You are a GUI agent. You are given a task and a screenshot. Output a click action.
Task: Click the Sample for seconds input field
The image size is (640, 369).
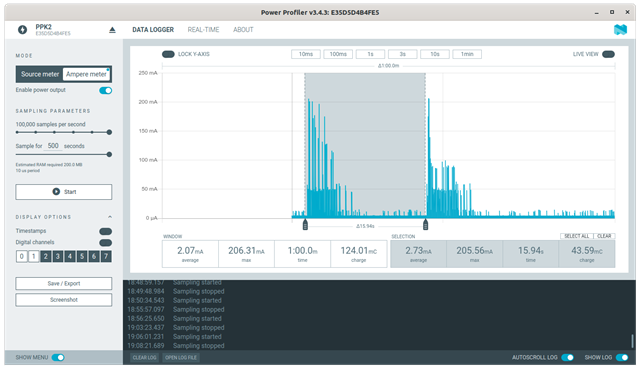click(x=53, y=146)
